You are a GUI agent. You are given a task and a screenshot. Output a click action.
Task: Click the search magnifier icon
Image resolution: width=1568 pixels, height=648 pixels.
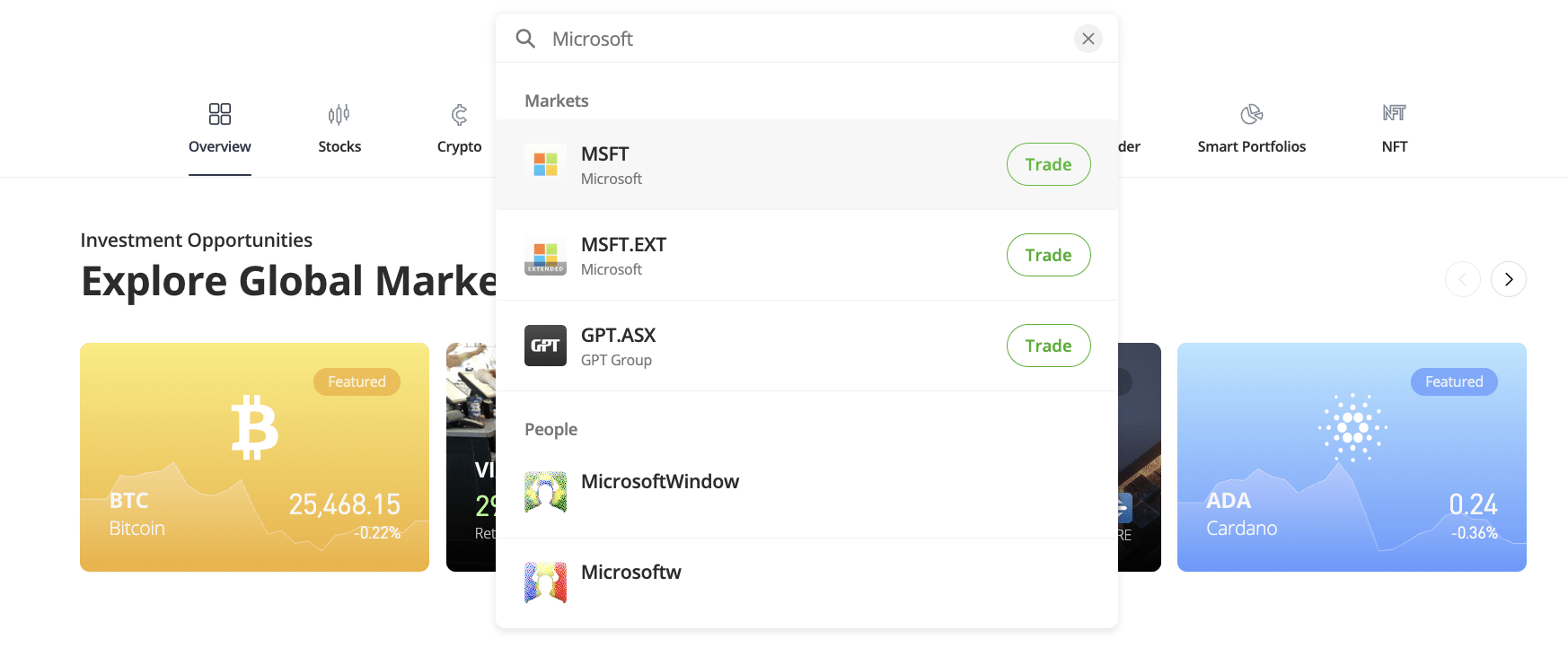click(525, 39)
